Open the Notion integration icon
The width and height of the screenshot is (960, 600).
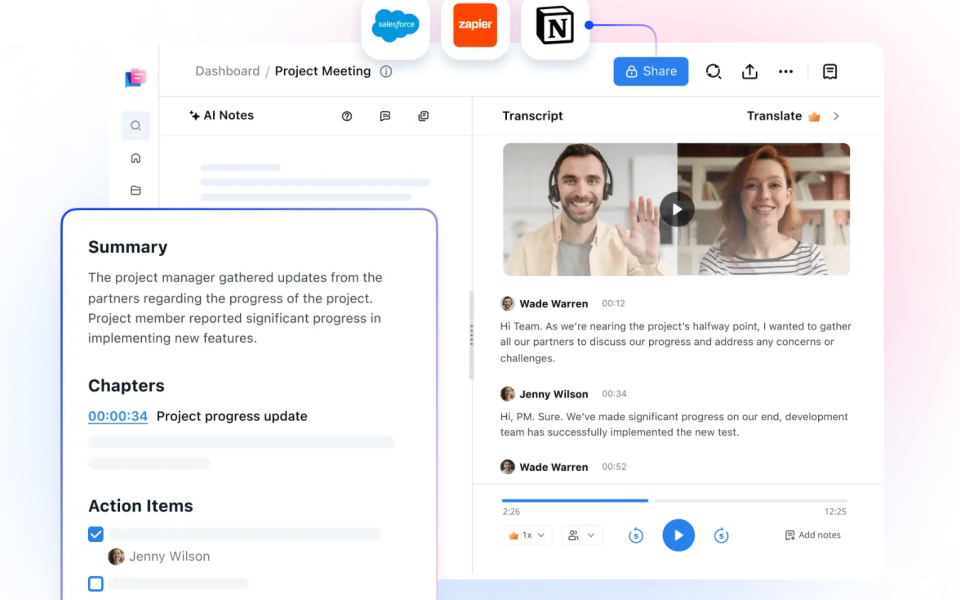pyautogui.click(x=555, y=26)
